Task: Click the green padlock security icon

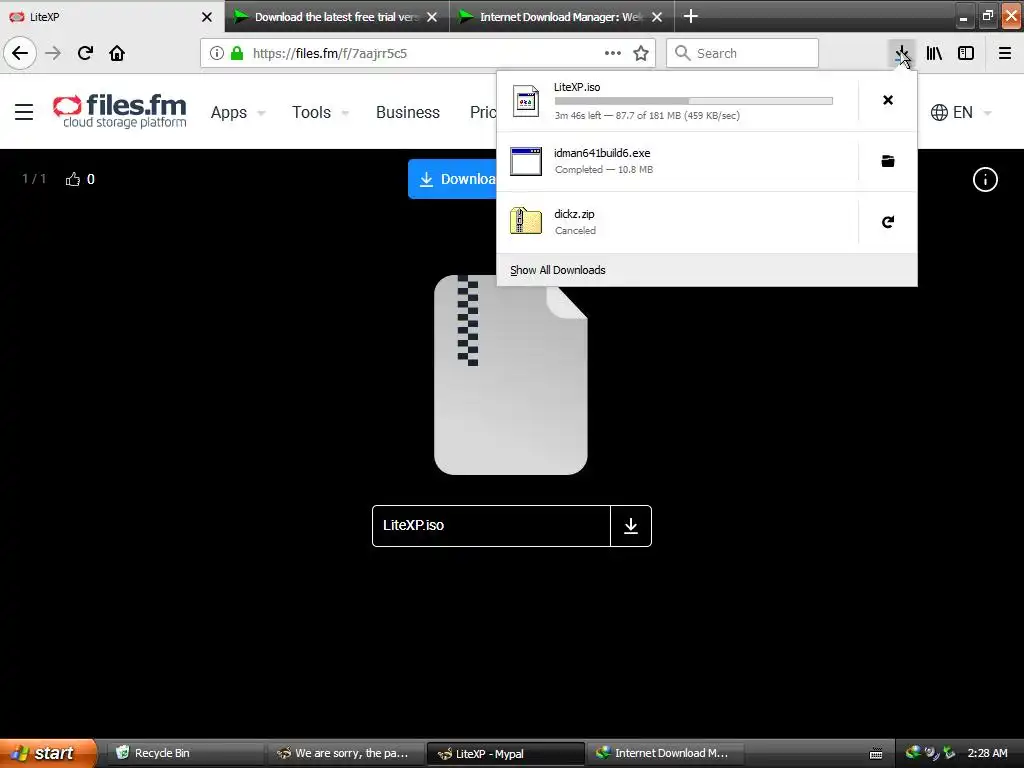Action: pos(237,54)
